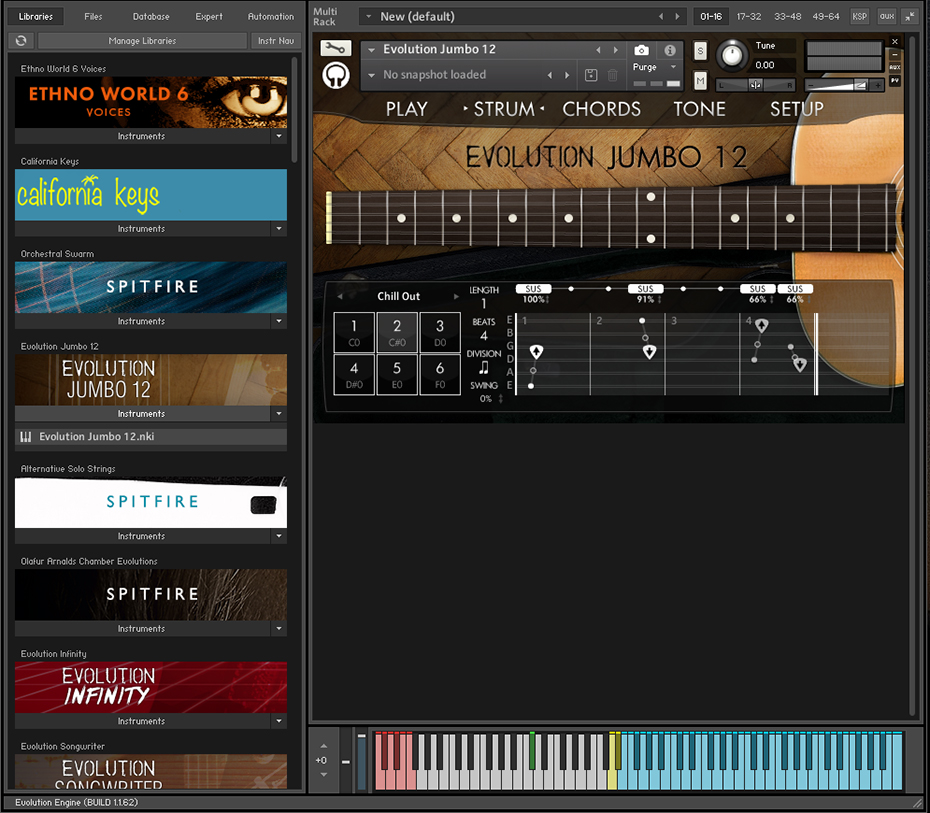The image size is (930, 813).
Task: Change the Division note value icon
Action: (x=484, y=368)
